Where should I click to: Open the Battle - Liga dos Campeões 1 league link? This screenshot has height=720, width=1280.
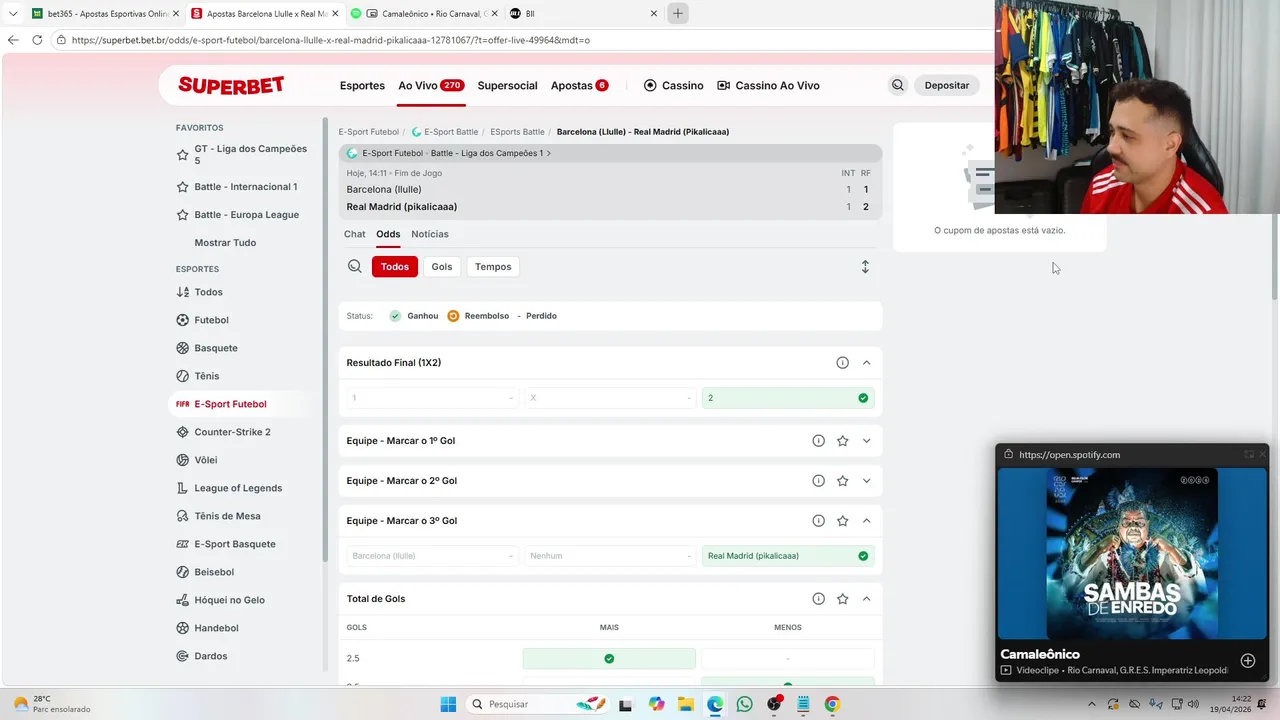click(491, 153)
